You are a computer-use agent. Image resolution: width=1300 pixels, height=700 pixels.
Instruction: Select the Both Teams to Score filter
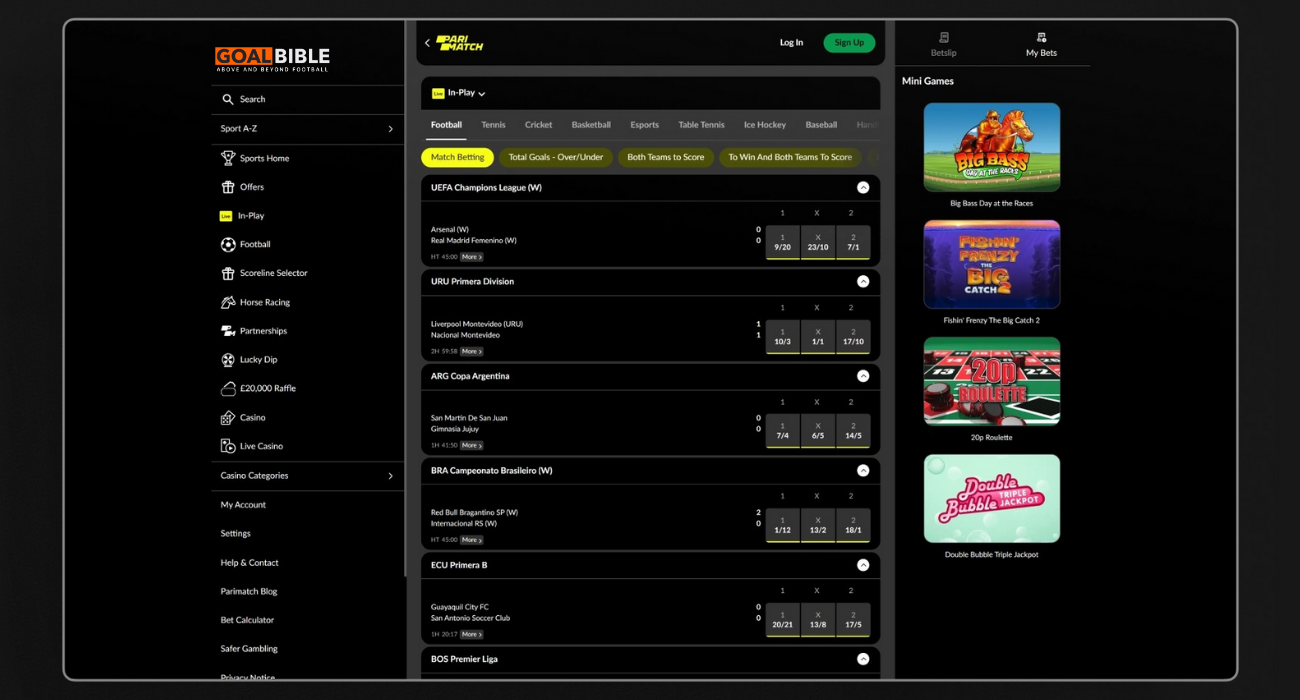pyautogui.click(x=665, y=157)
